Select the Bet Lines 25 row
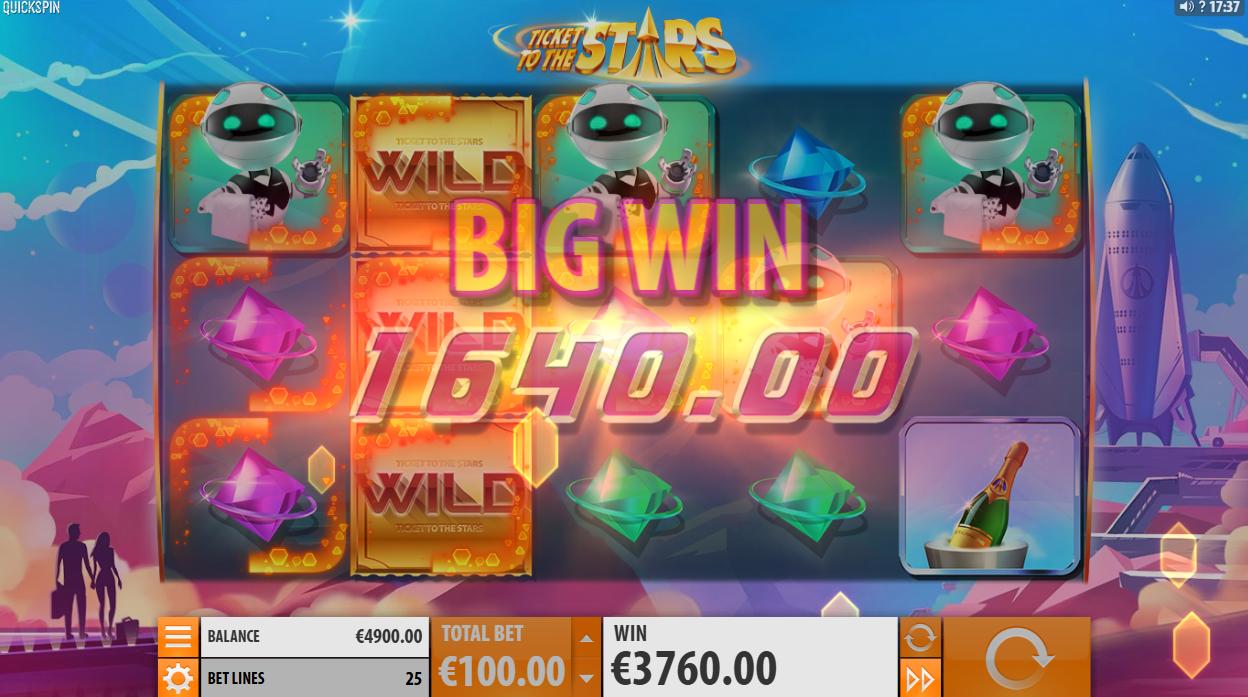1248x697 pixels. tap(314, 678)
